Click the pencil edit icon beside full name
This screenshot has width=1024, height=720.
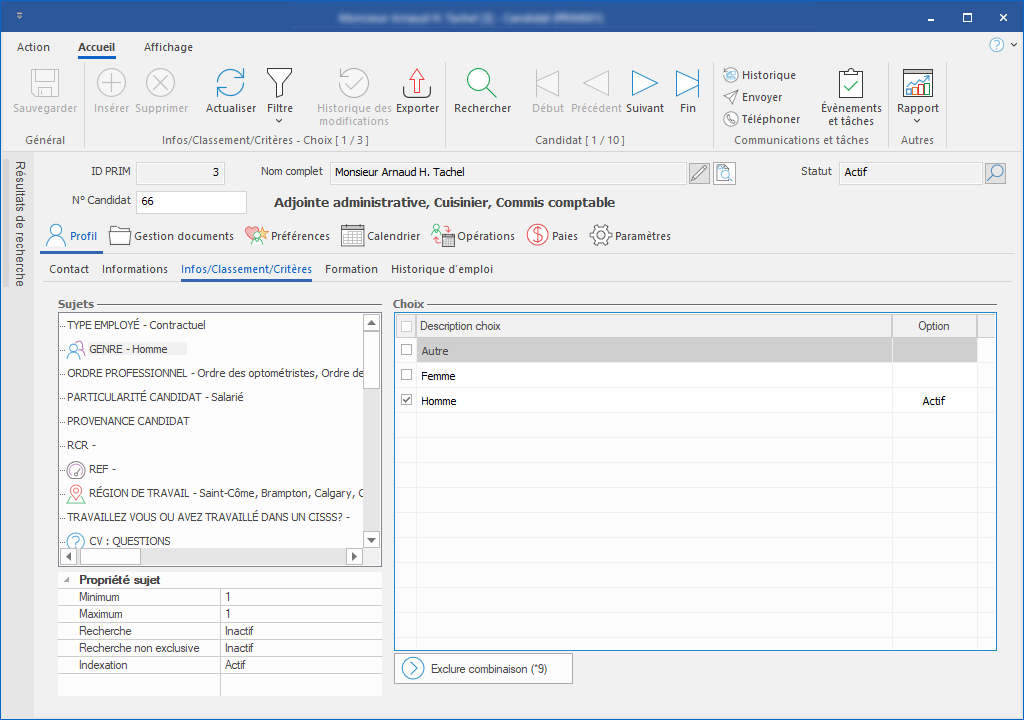pyautogui.click(x=699, y=173)
